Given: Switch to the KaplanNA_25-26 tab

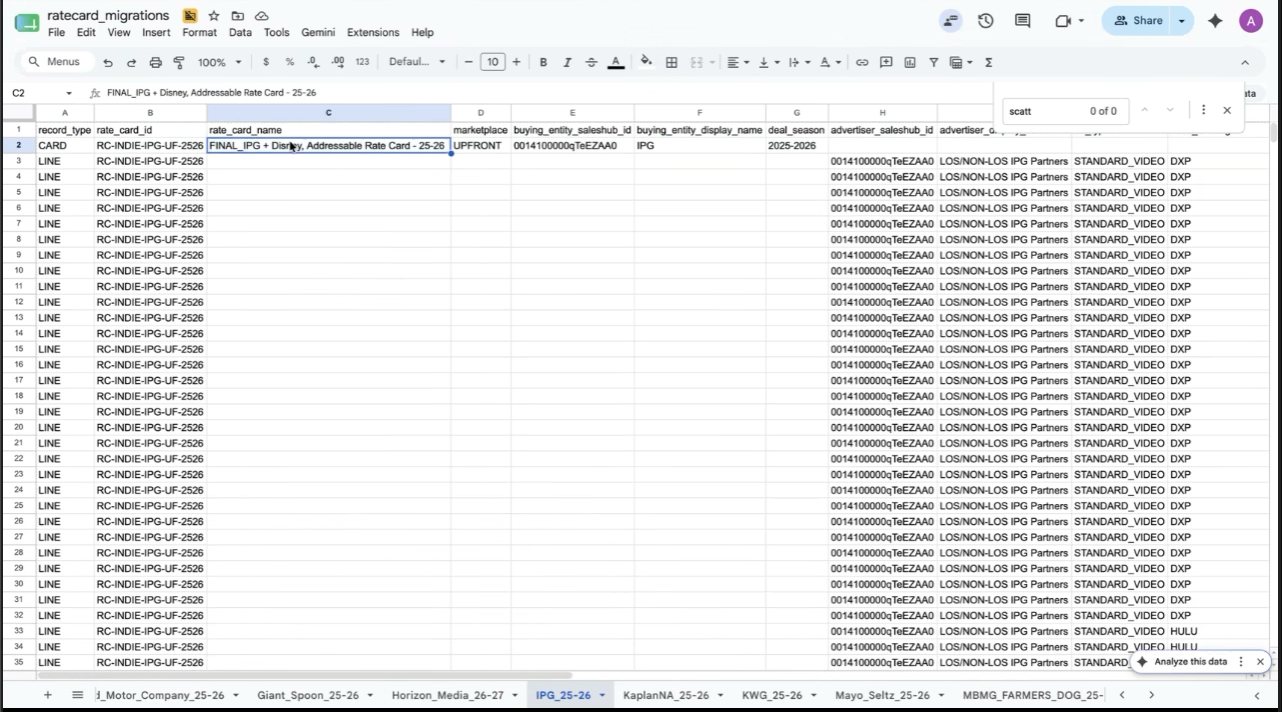Looking at the screenshot, I should (665, 695).
